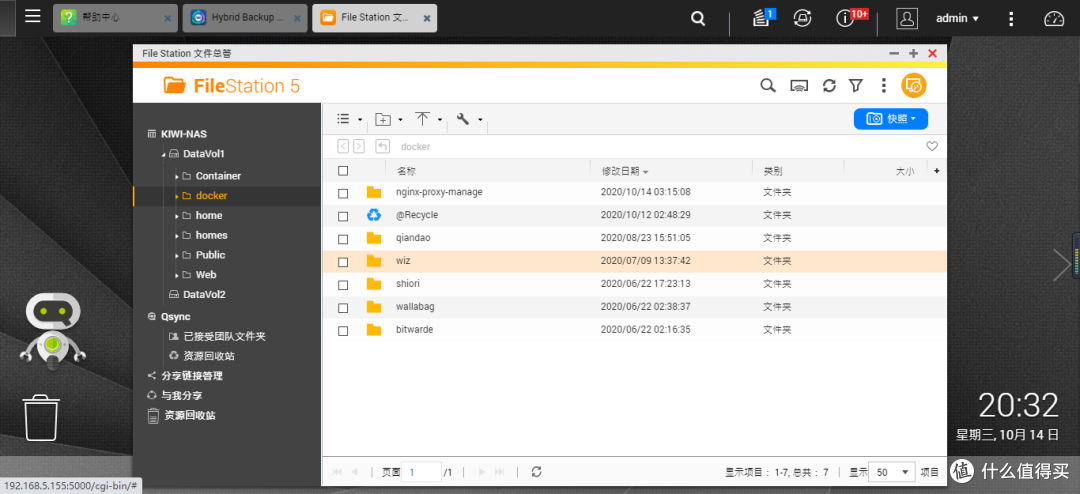
Task: Open the wrench tools dropdown
Action: coord(469,119)
